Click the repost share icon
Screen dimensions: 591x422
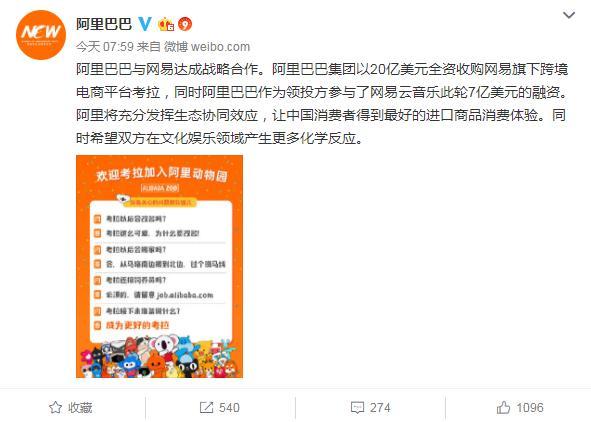[206, 407]
